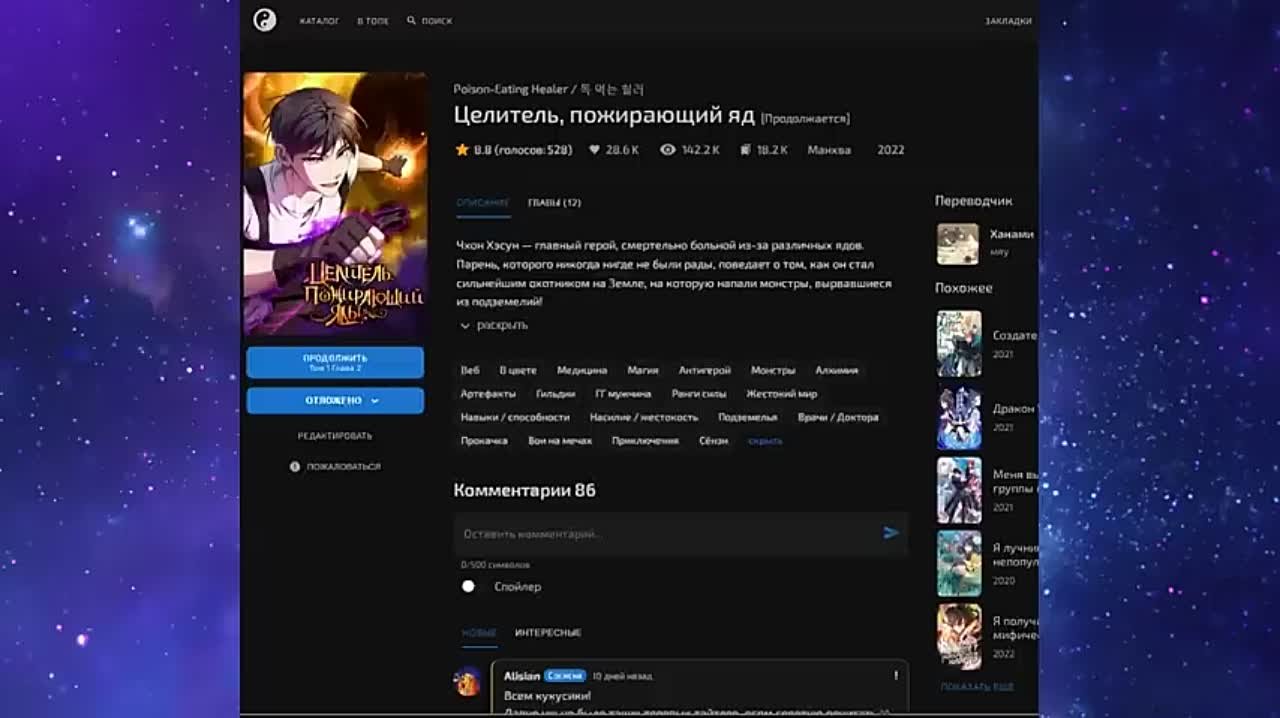
Task: Click the Антигерой tag
Action: (705, 370)
